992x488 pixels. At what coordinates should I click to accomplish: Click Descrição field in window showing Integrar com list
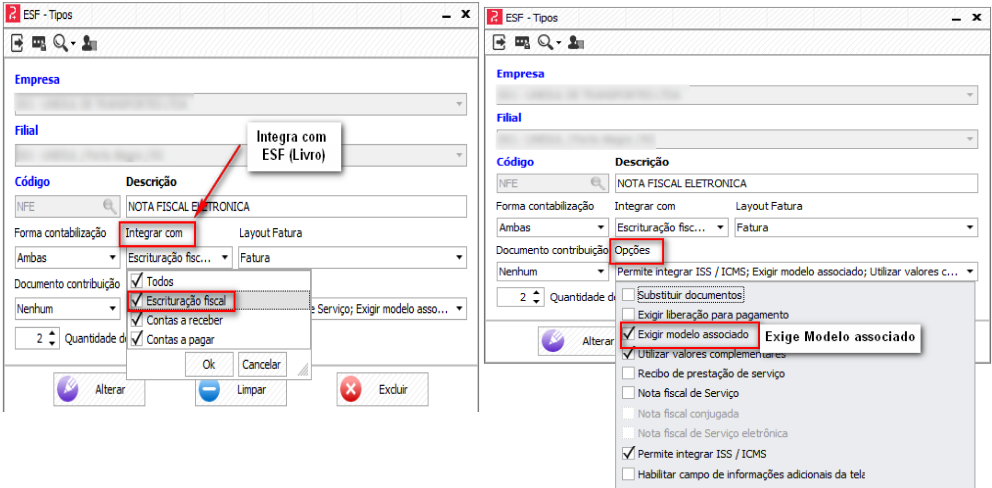296,206
